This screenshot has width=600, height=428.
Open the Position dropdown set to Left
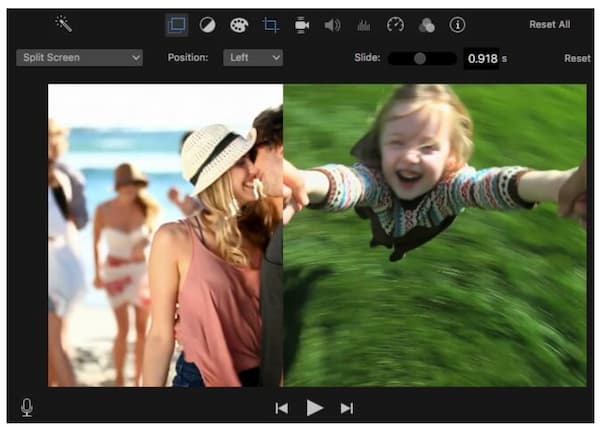[253, 58]
